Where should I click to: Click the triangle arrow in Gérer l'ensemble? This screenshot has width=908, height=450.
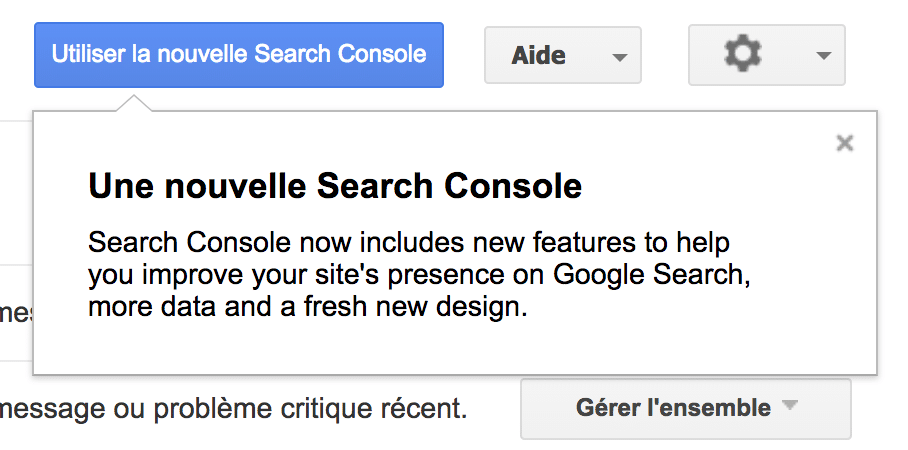click(789, 405)
